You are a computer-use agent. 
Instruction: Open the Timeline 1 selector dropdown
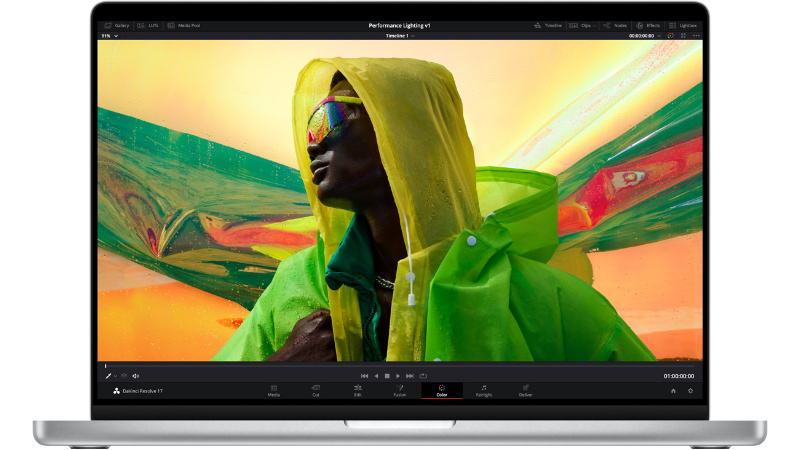tap(399, 36)
